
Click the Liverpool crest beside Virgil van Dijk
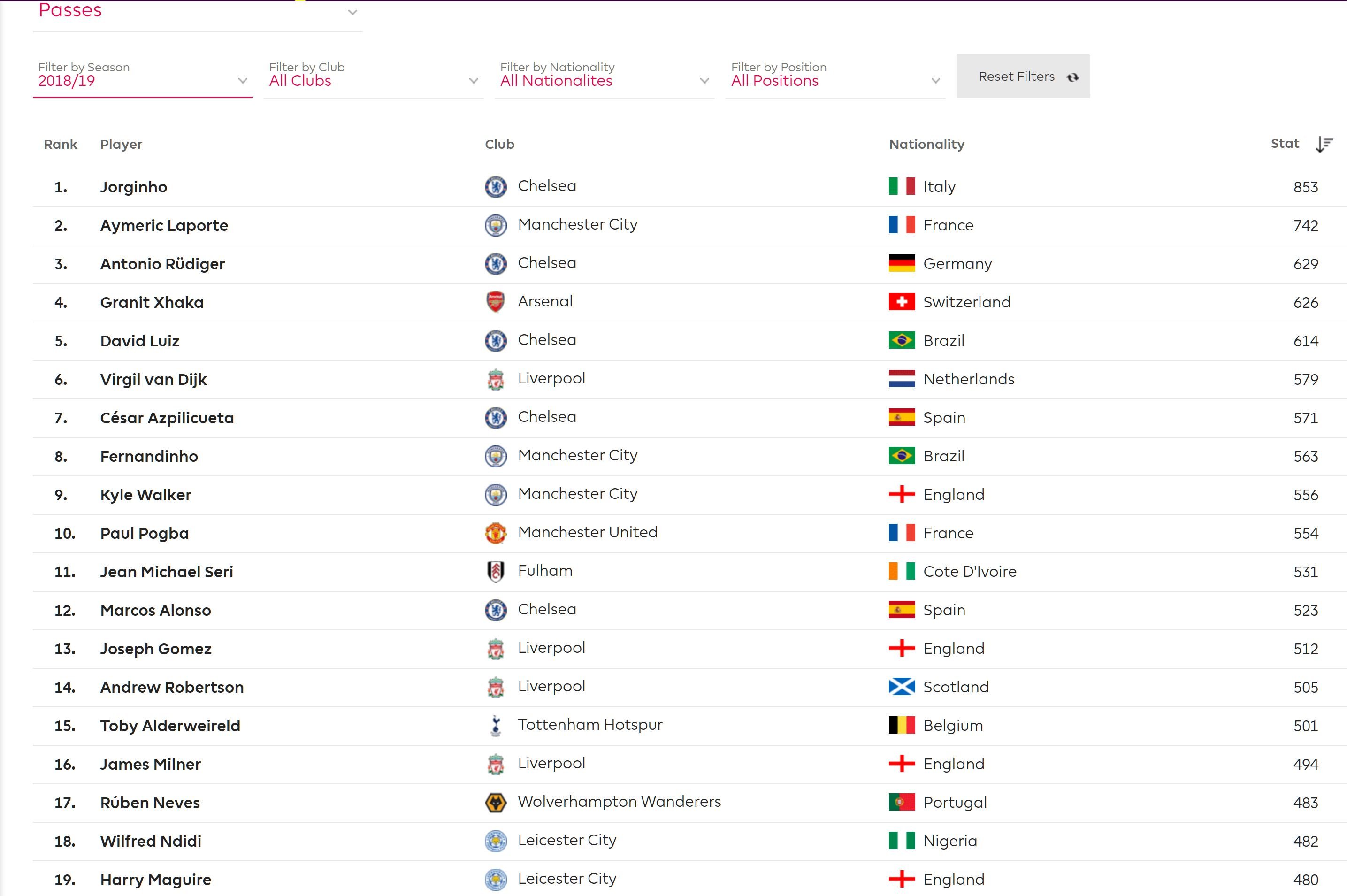(x=495, y=379)
